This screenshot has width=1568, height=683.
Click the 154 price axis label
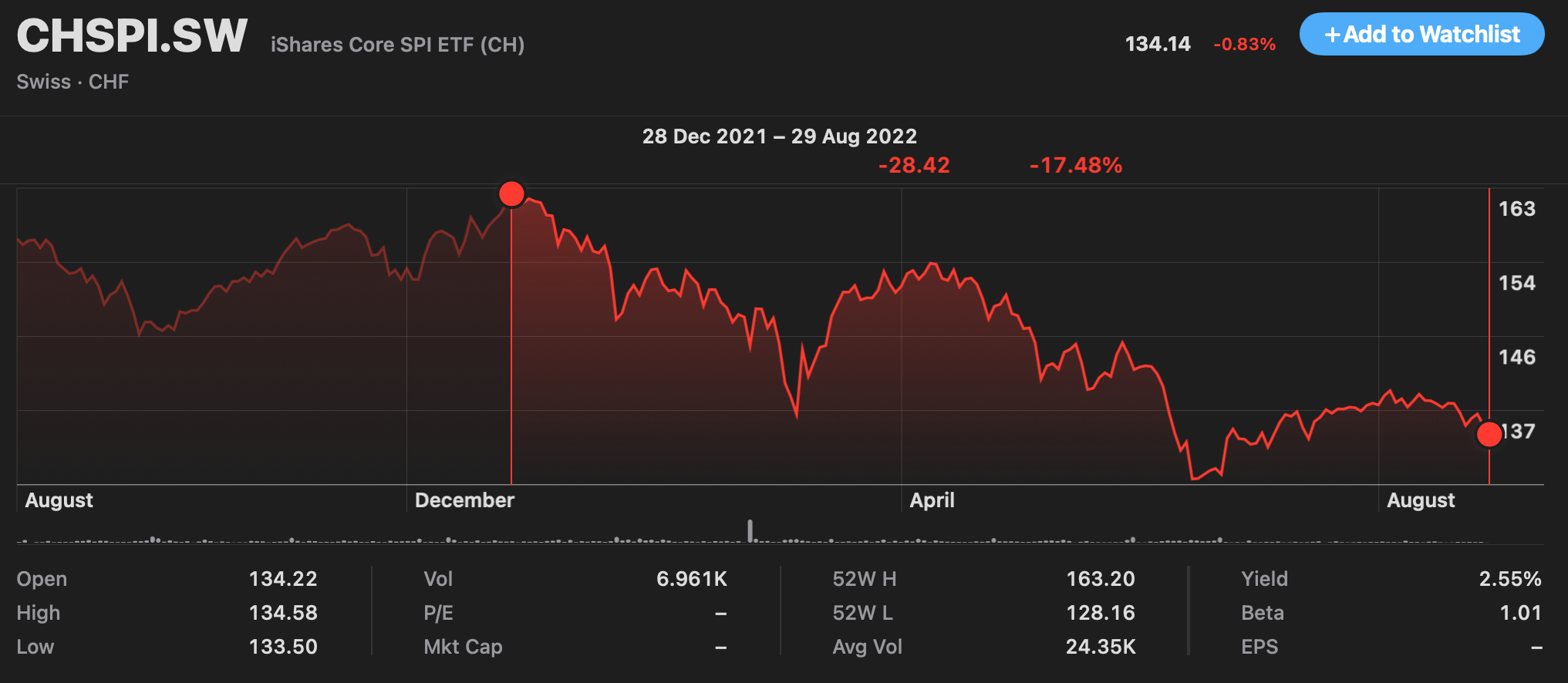pos(1516,283)
